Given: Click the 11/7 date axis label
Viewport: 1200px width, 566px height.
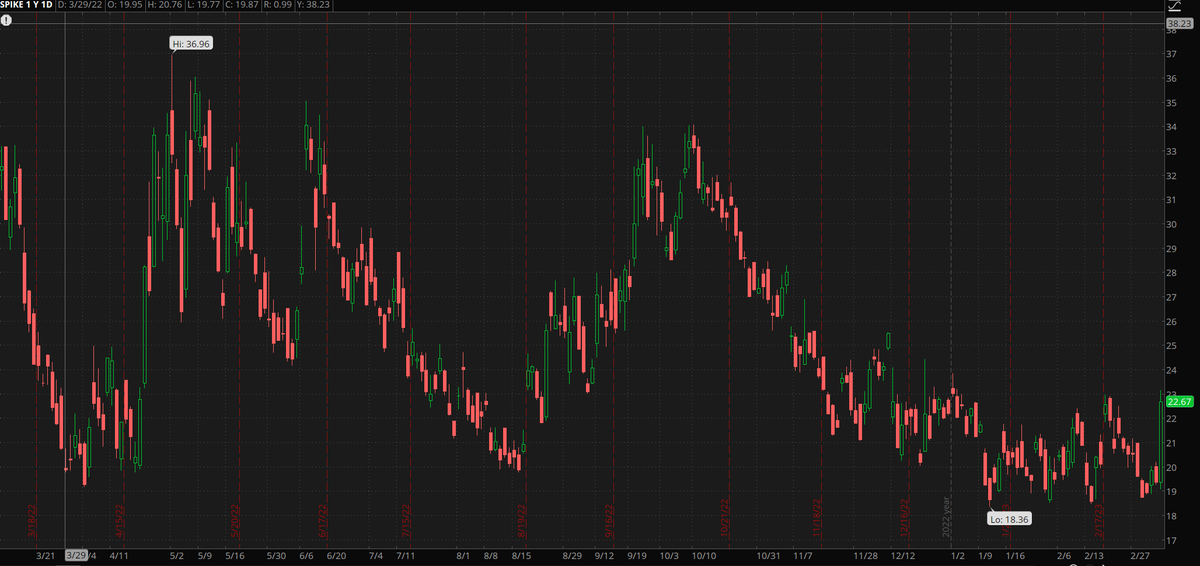Looking at the screenshot, I should coord(802,555).
